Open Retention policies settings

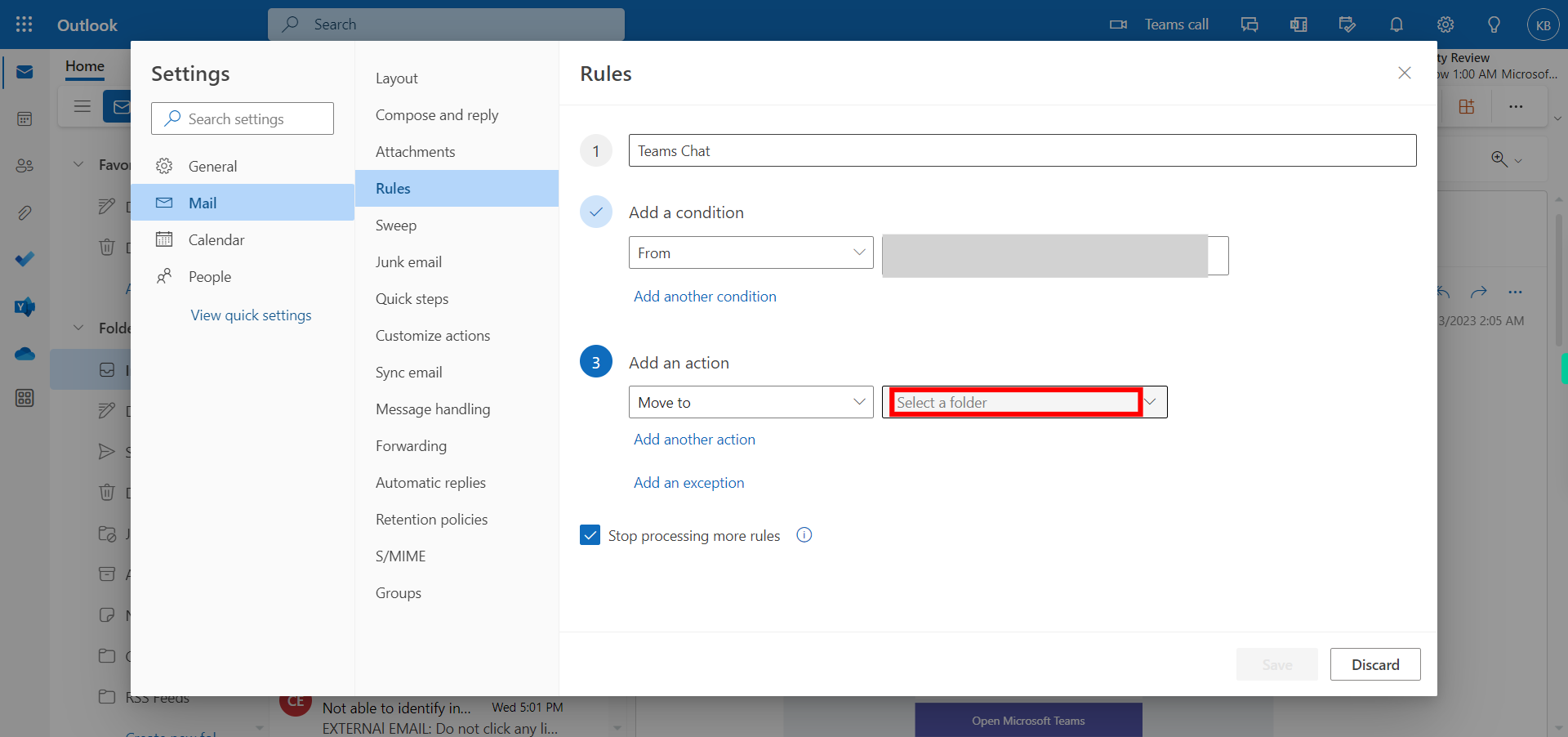[457, 520]
